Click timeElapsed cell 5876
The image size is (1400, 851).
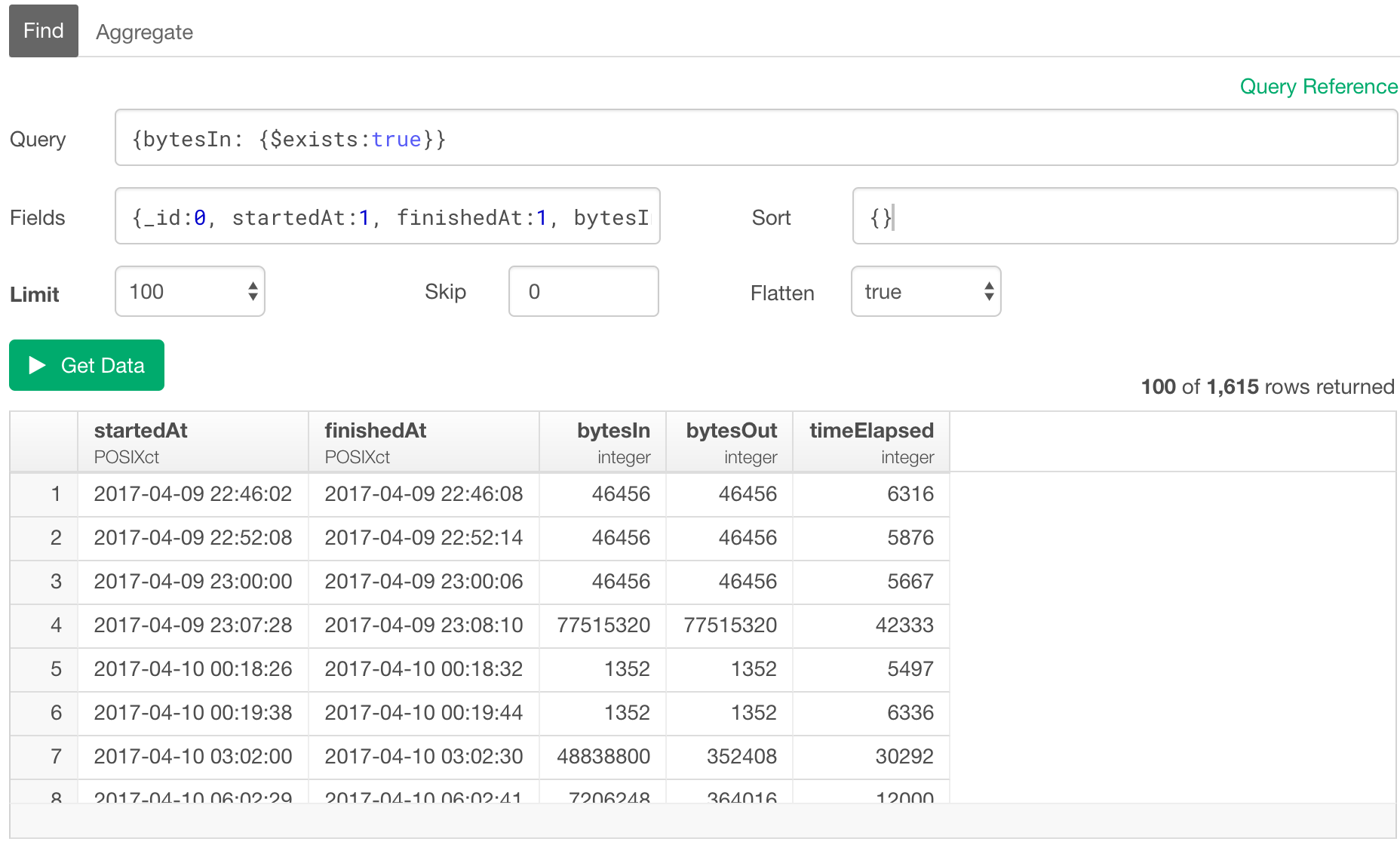coord(871,538)
